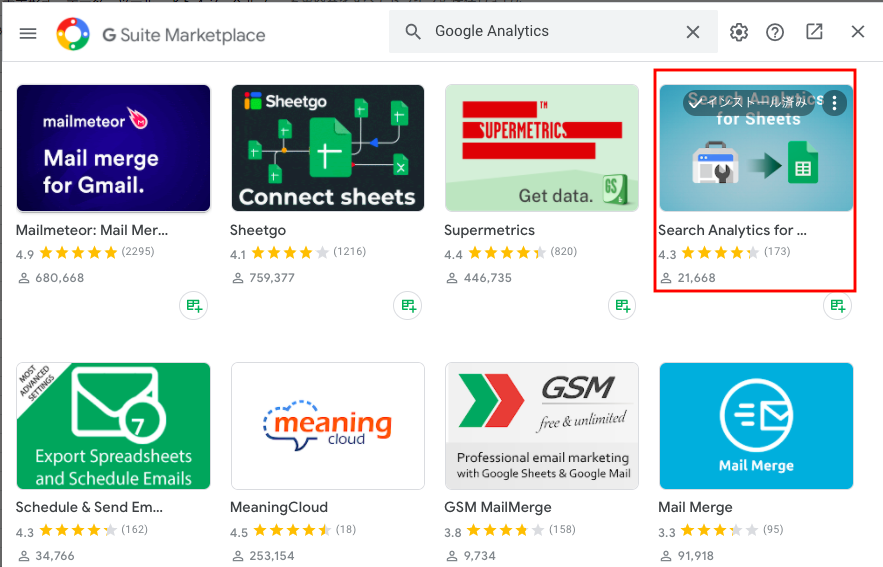
Task: Click the Search Analytics 4.3 star rating
Action: (x=720, y=253)
